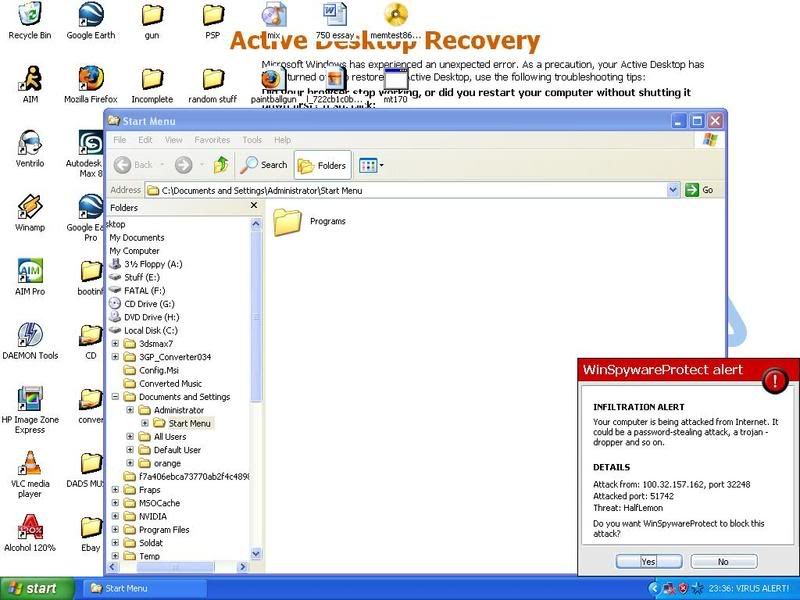Open the random stuff folder

coord(213,84)
